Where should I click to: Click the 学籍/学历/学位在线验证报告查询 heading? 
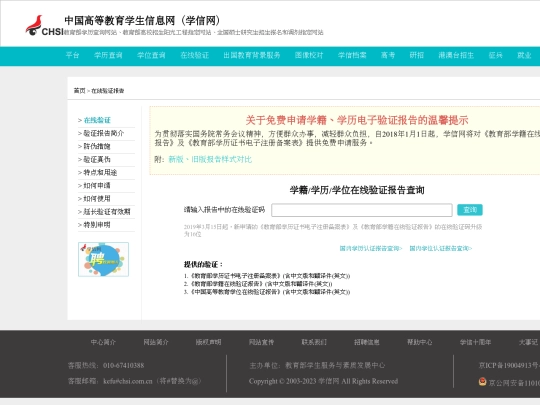[x=357, y=190]
